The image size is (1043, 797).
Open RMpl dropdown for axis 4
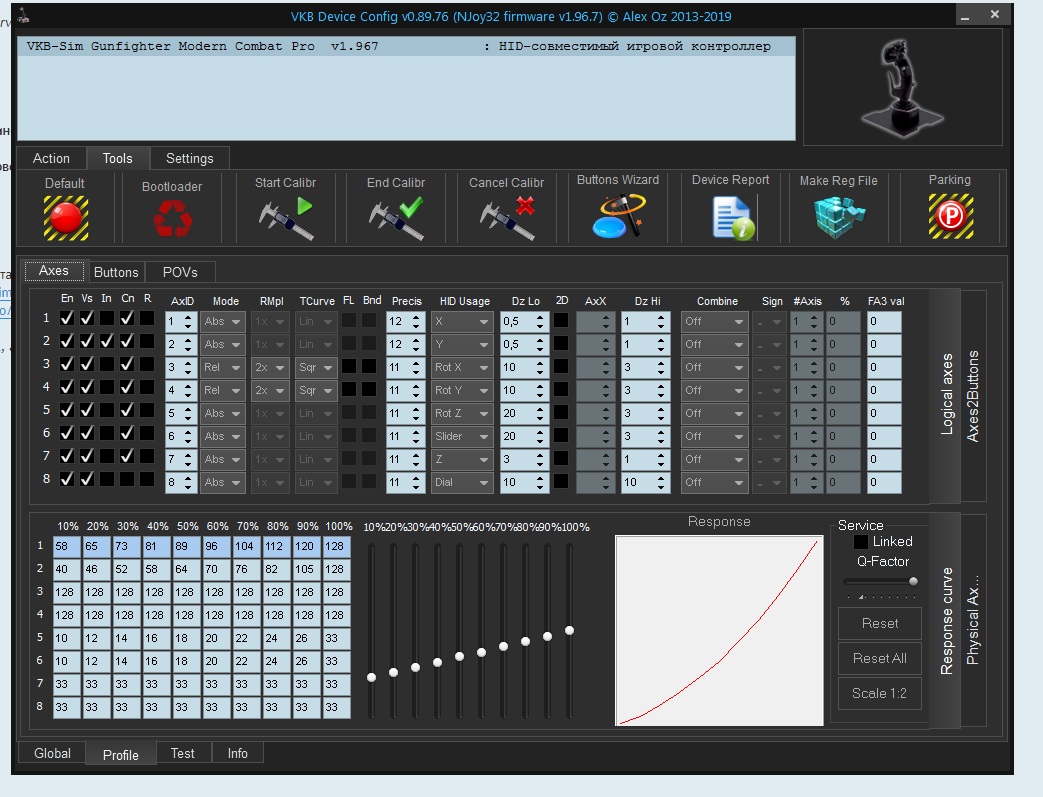[270, 391]
